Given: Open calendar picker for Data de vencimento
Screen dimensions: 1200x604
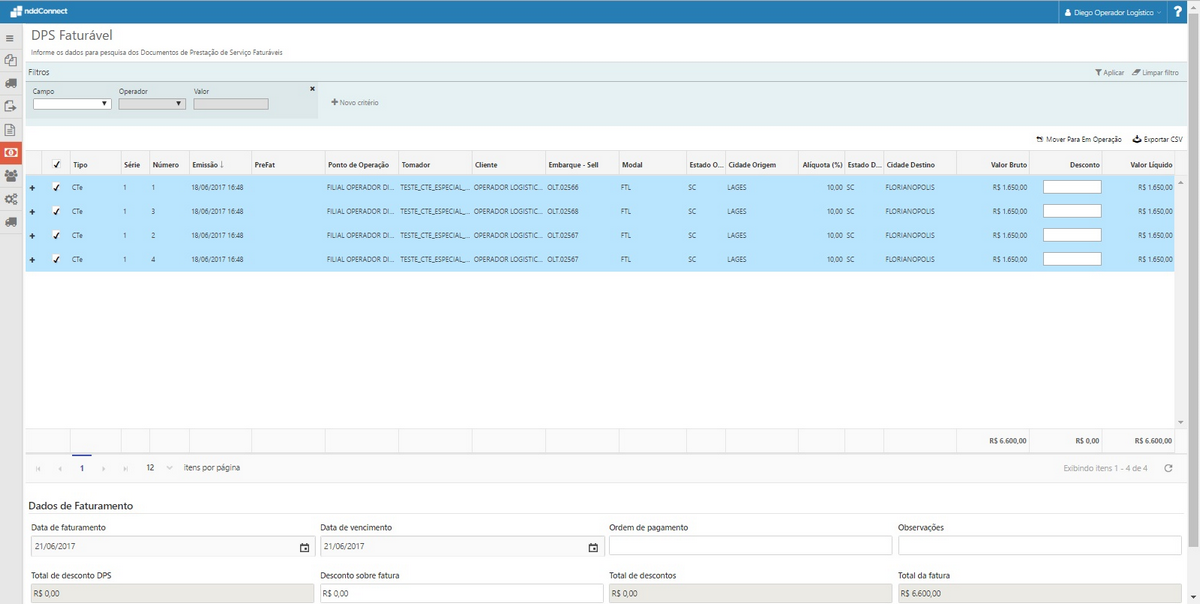Looking at the screenshot, I should click(x=593, y=547).
